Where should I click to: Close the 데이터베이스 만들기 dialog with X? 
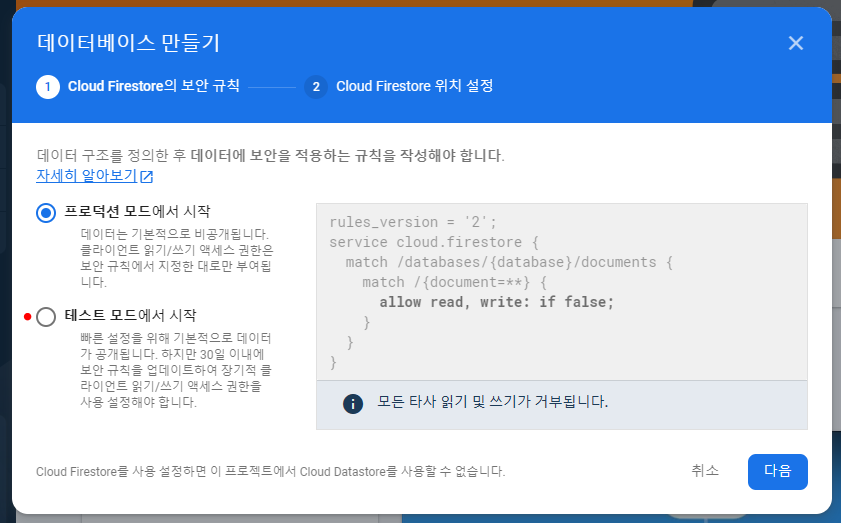point(795,43)
